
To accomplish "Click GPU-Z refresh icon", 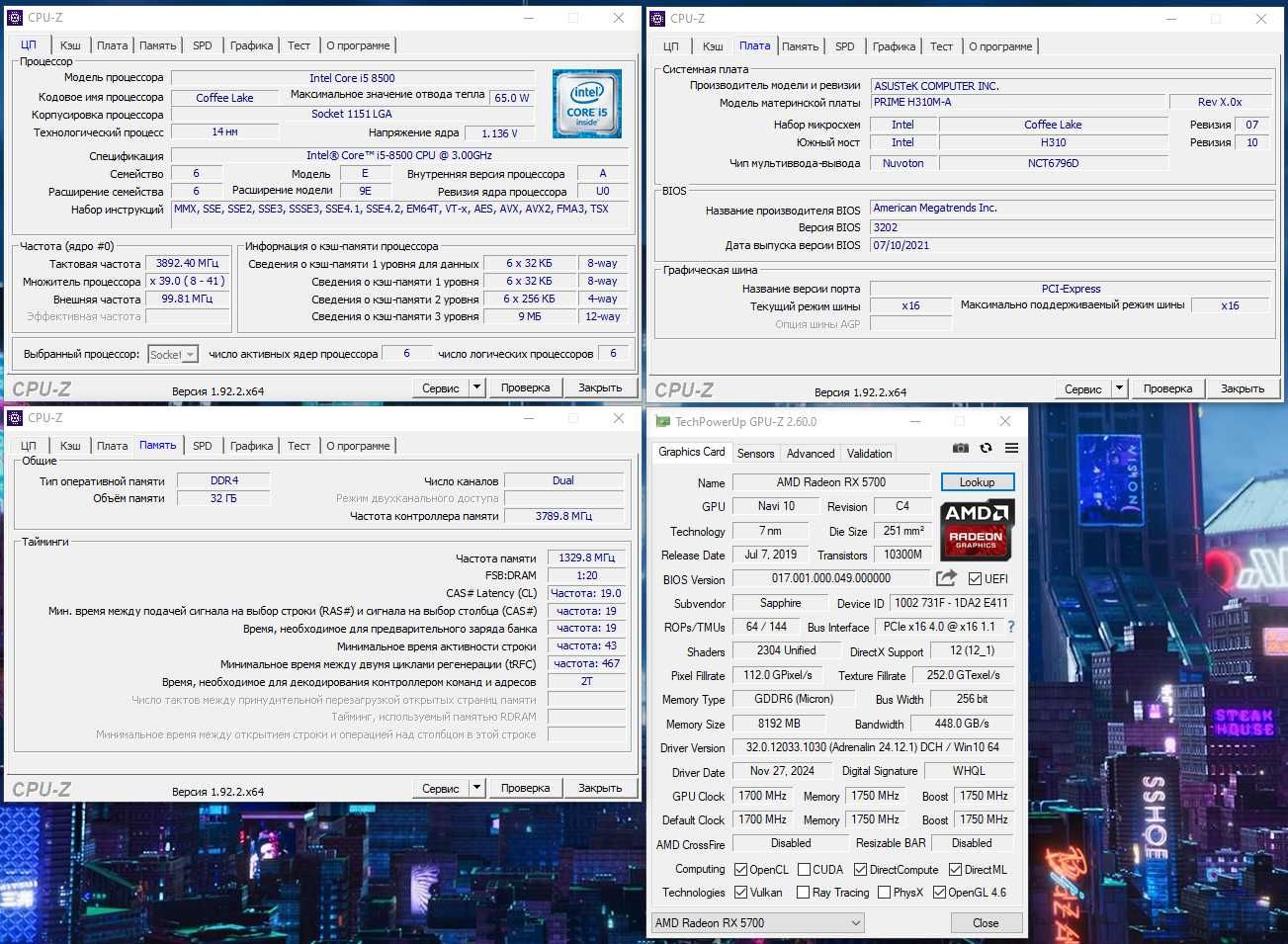I will point(986,448).
